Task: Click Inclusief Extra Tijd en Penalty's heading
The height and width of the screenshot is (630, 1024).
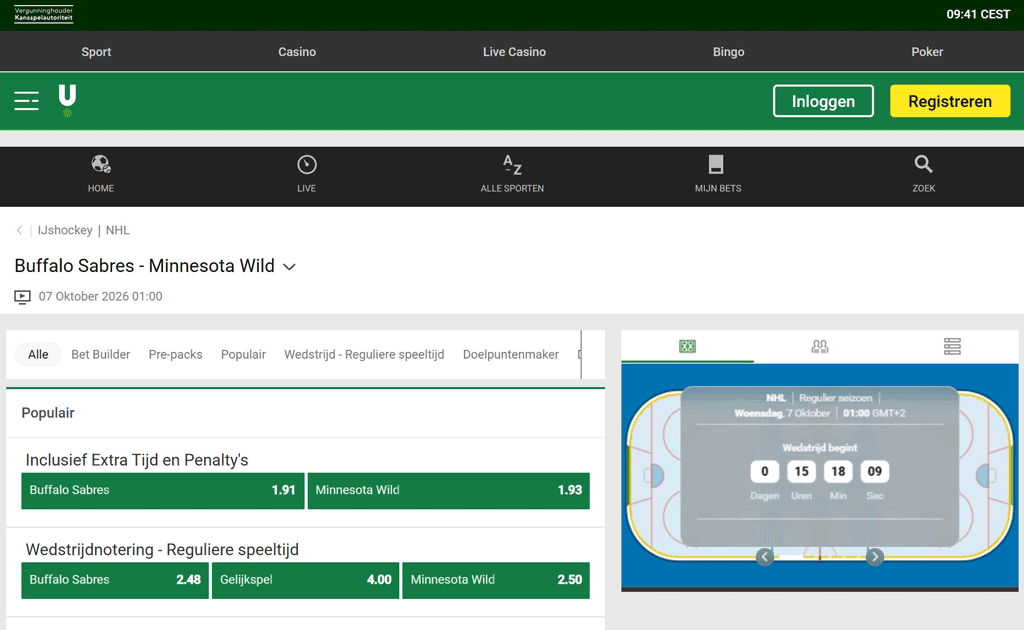Action: click(x=137, y=460)
